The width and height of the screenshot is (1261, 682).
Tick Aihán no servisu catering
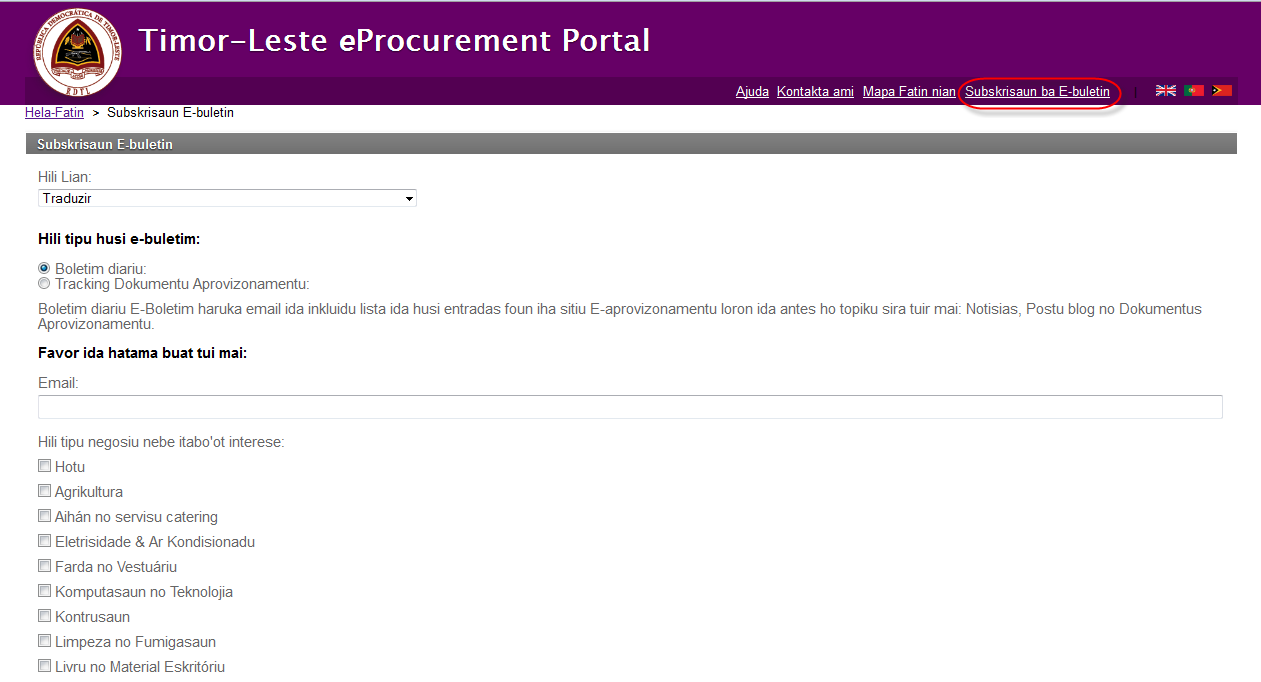44,516
